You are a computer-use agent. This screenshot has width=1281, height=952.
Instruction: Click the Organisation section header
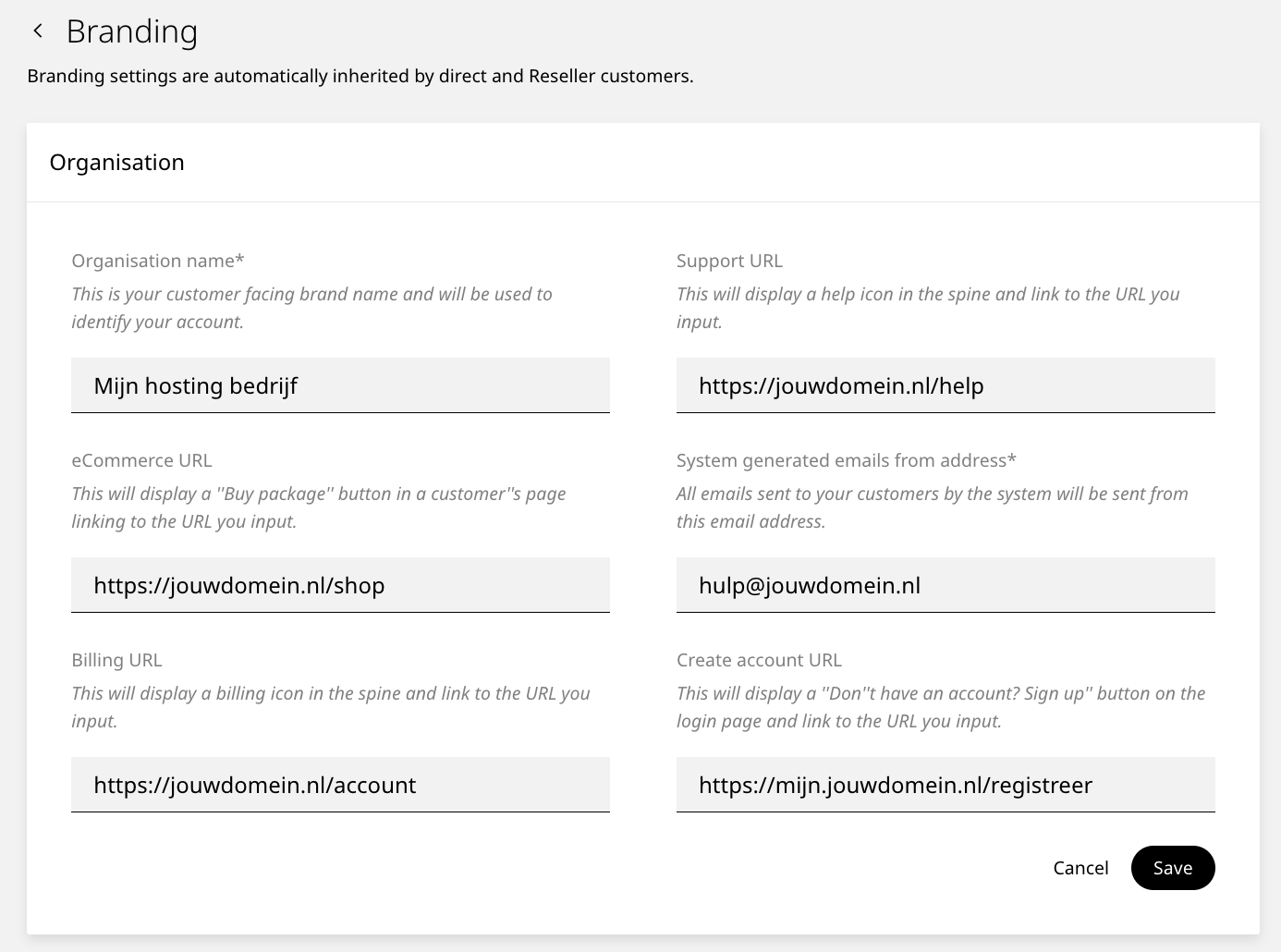coord(117,163)
